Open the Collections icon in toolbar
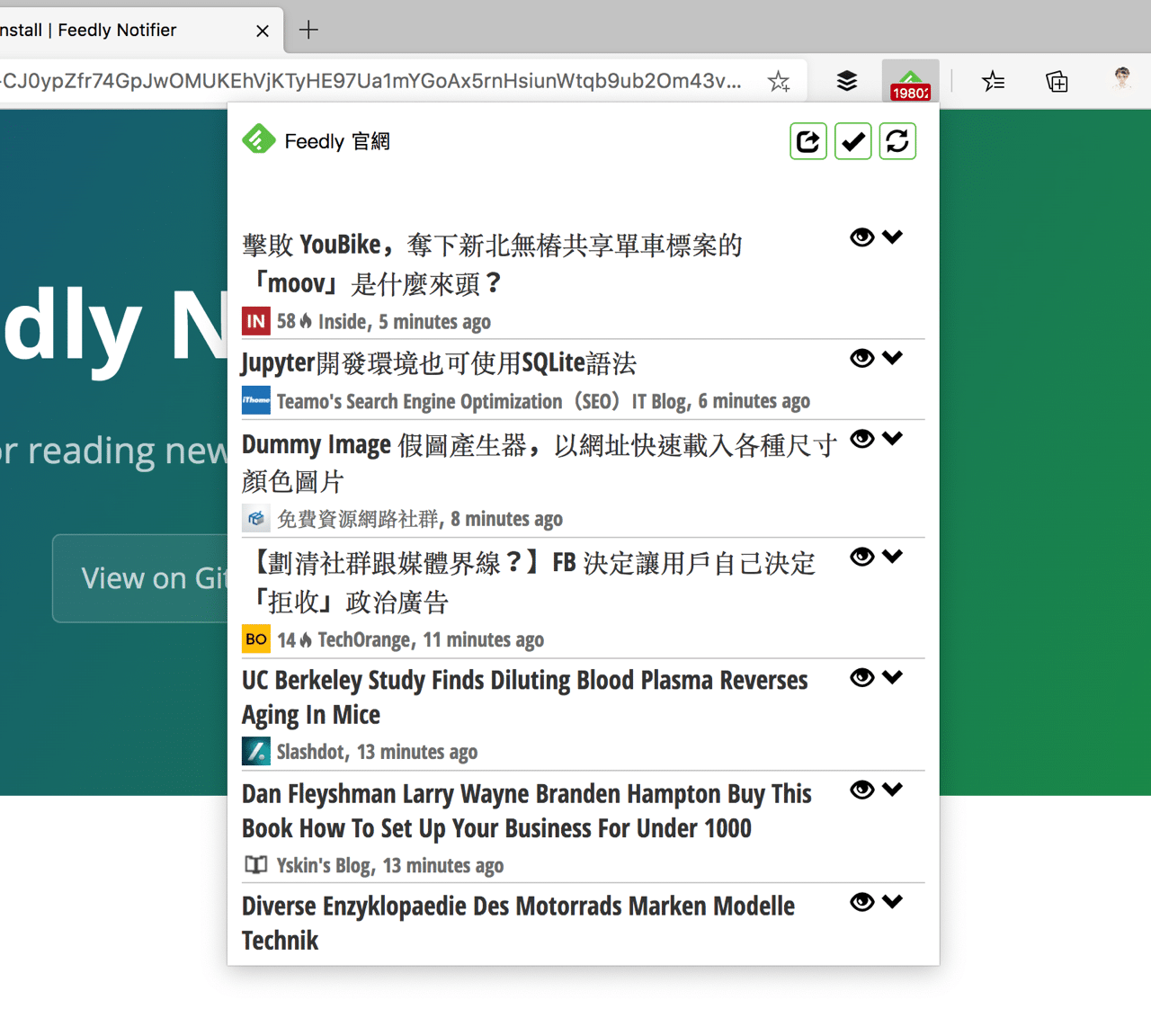Viewport: 1151px width, 1036px height. pos(1057,82)
